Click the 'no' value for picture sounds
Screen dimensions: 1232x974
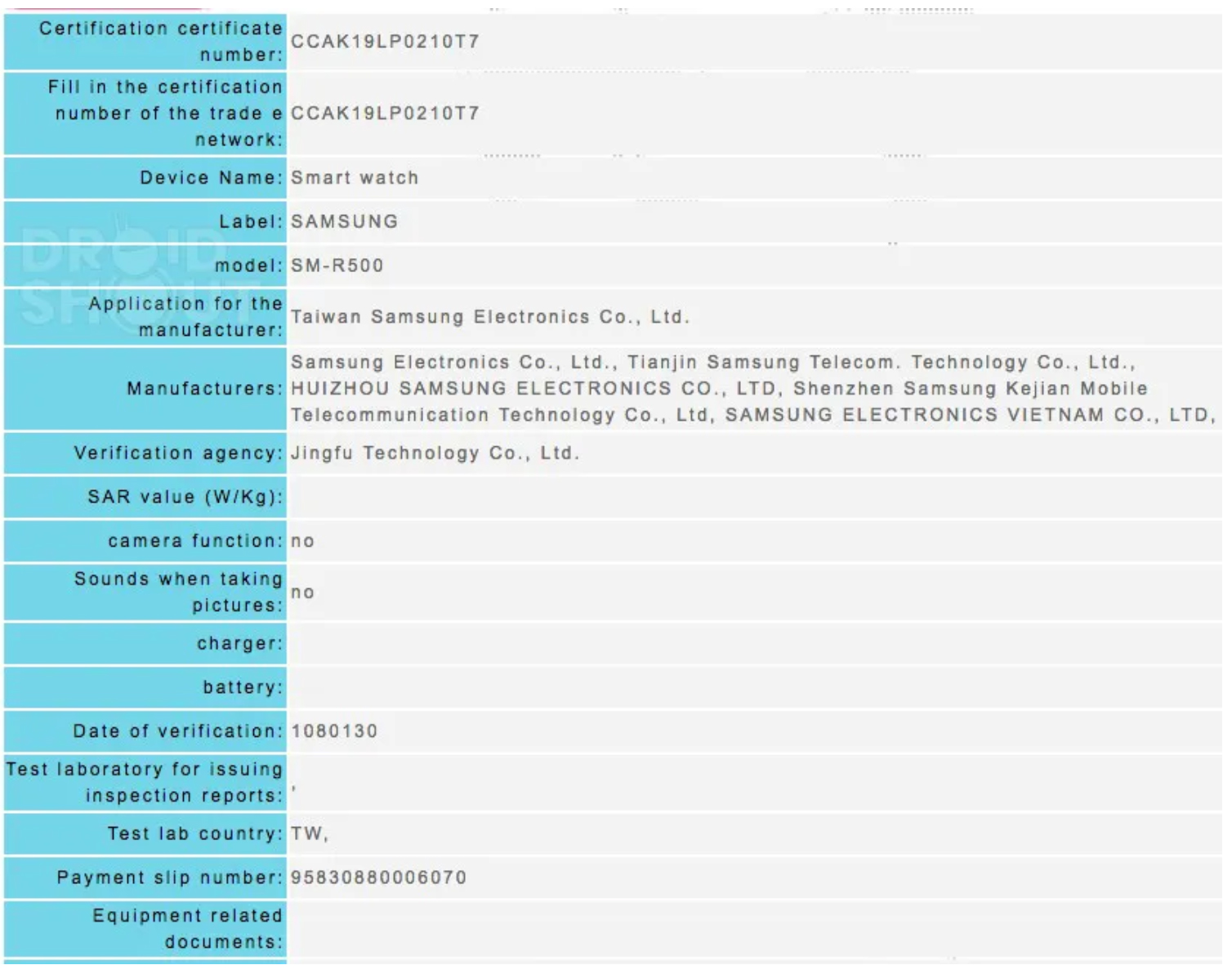coord(302,592)
